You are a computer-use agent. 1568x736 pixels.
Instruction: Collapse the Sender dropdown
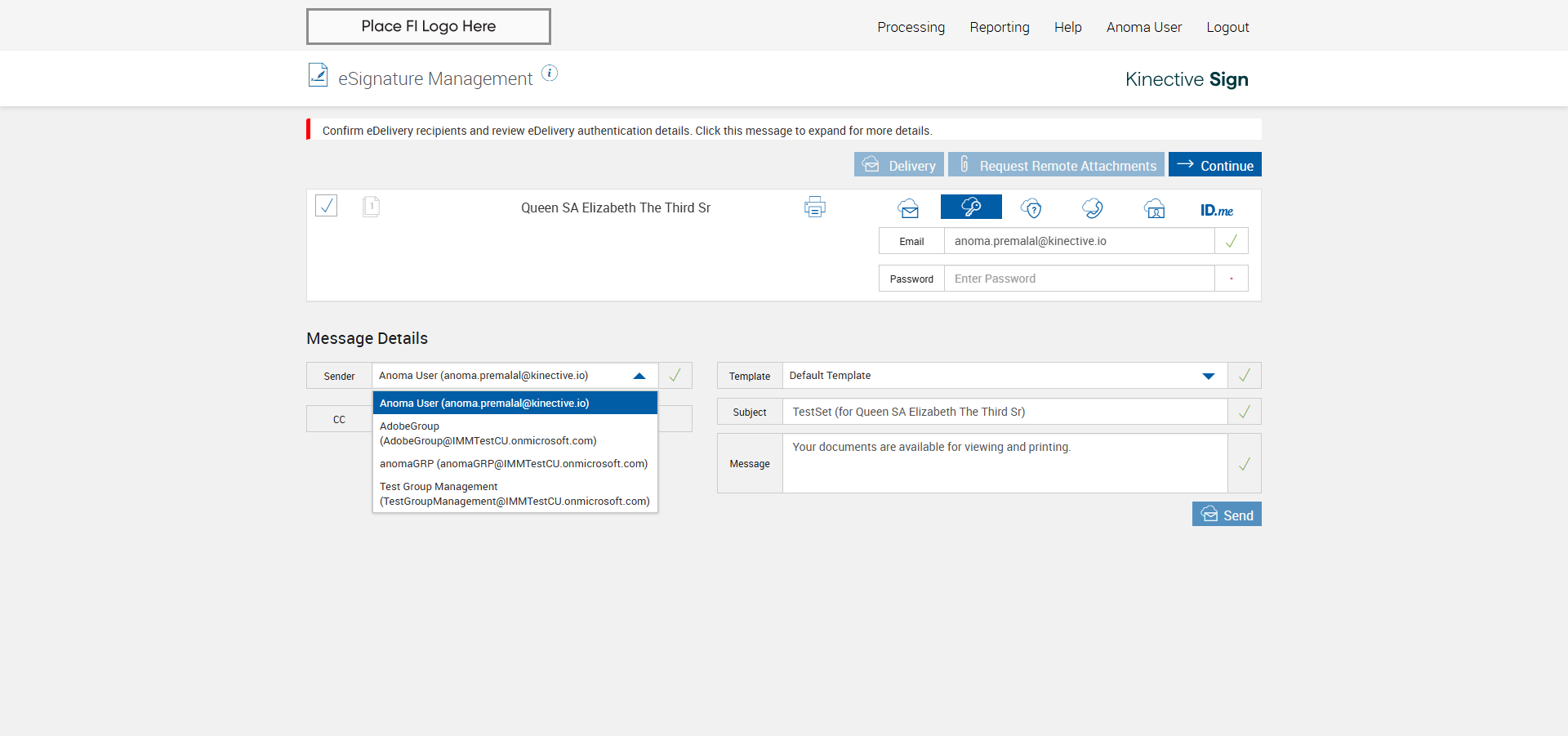[639, 376]
